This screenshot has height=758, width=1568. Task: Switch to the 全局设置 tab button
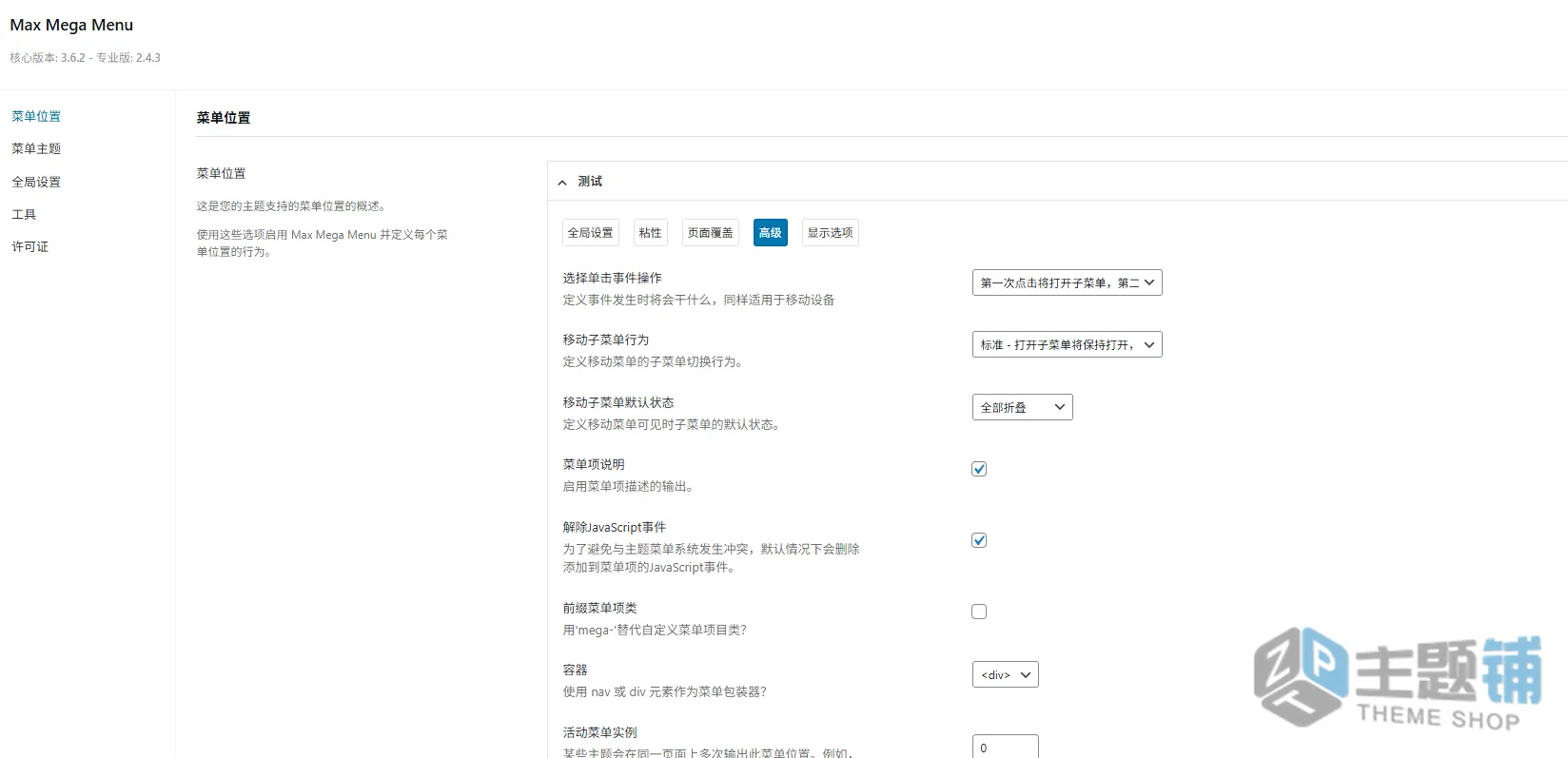pos(590,233)
